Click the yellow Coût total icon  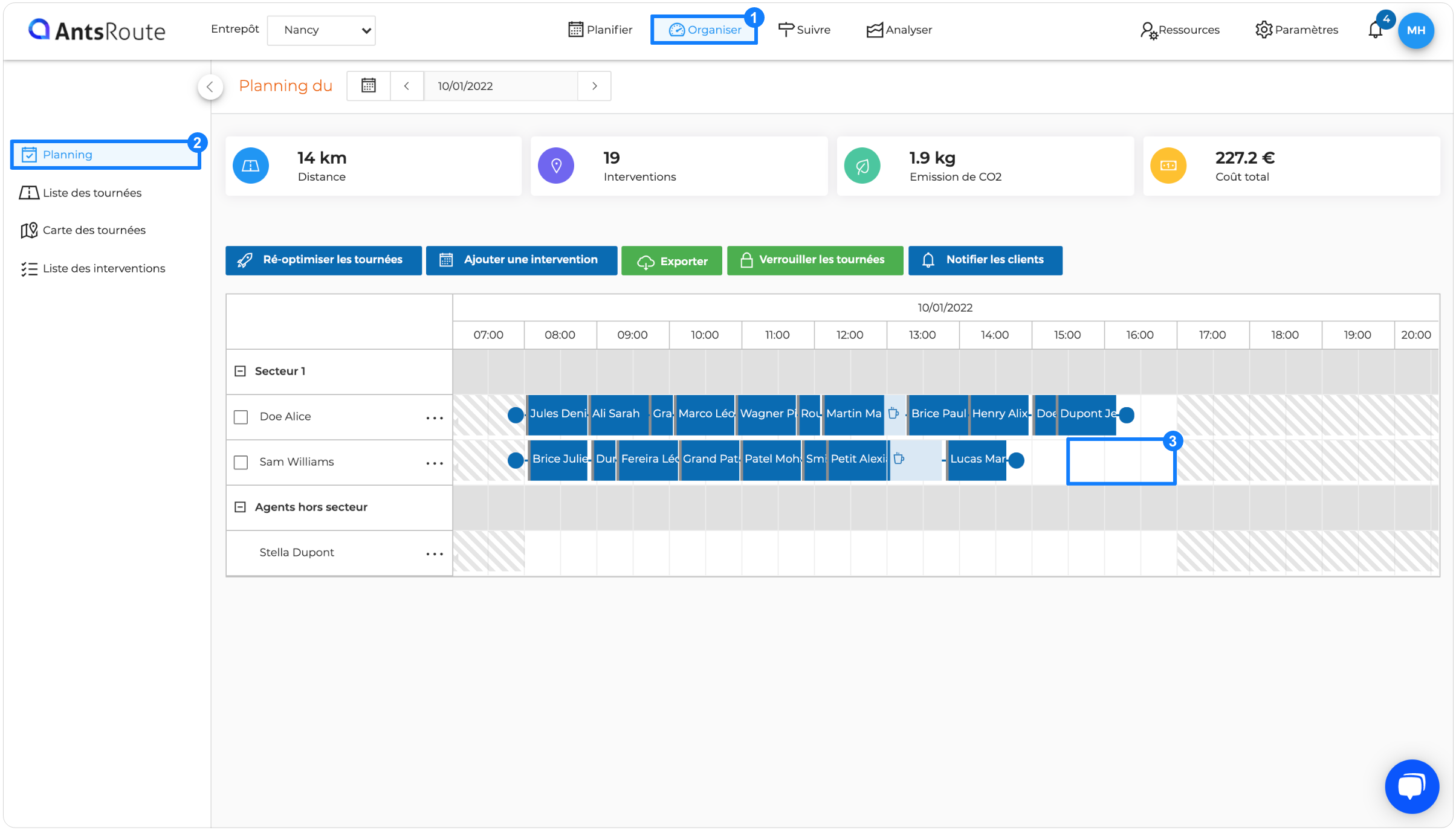pyautogui.click(x=1168, y=166)
